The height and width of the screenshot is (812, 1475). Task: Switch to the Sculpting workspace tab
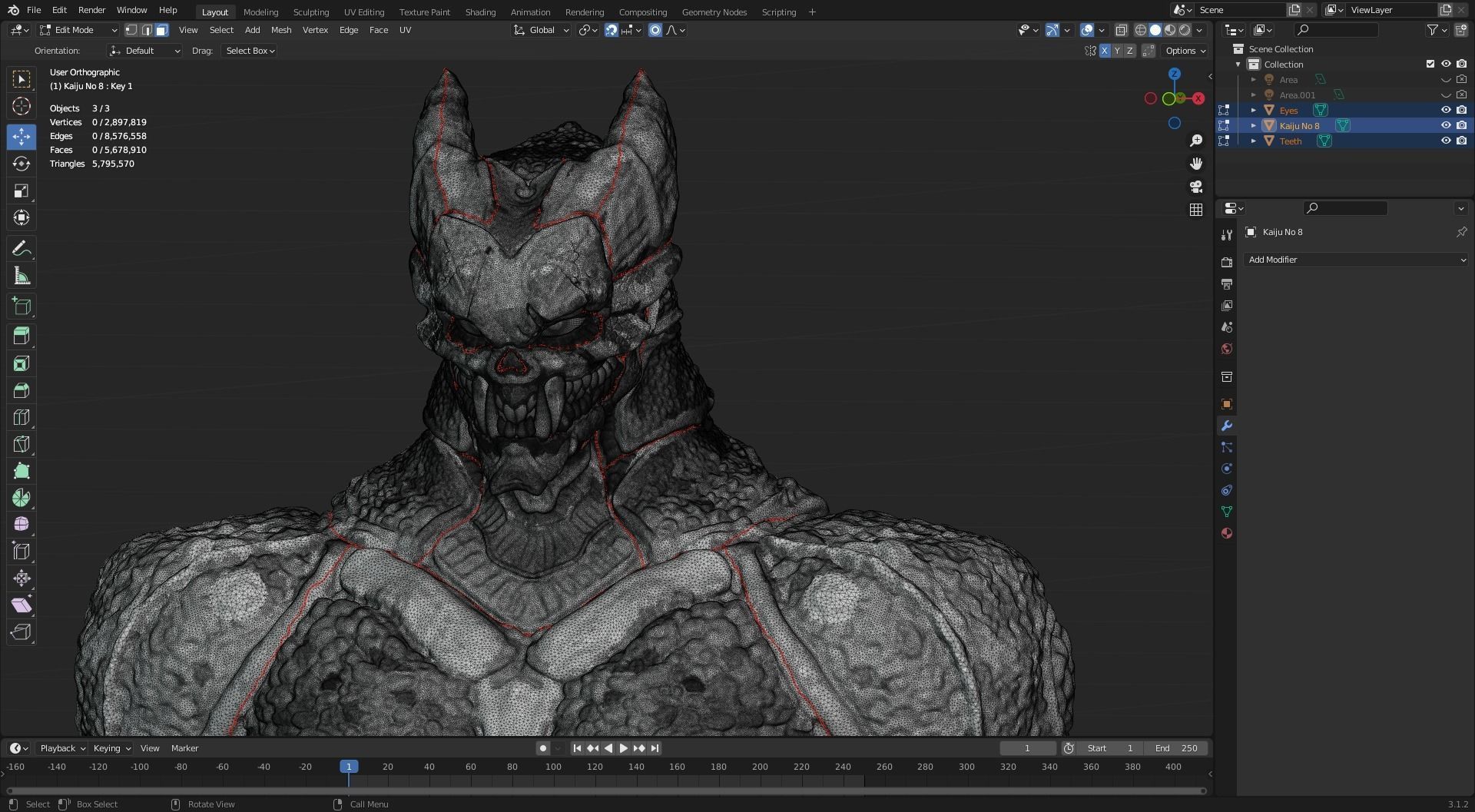point(310,12)
